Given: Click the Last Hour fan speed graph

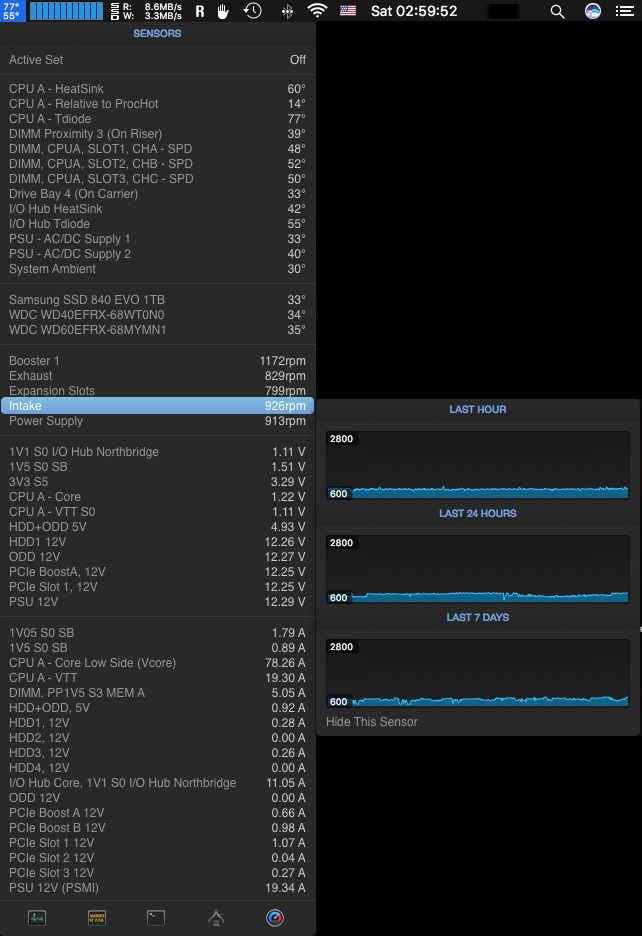Looking at the screenshot, I should pyautogui.click(x=477, y=465).
